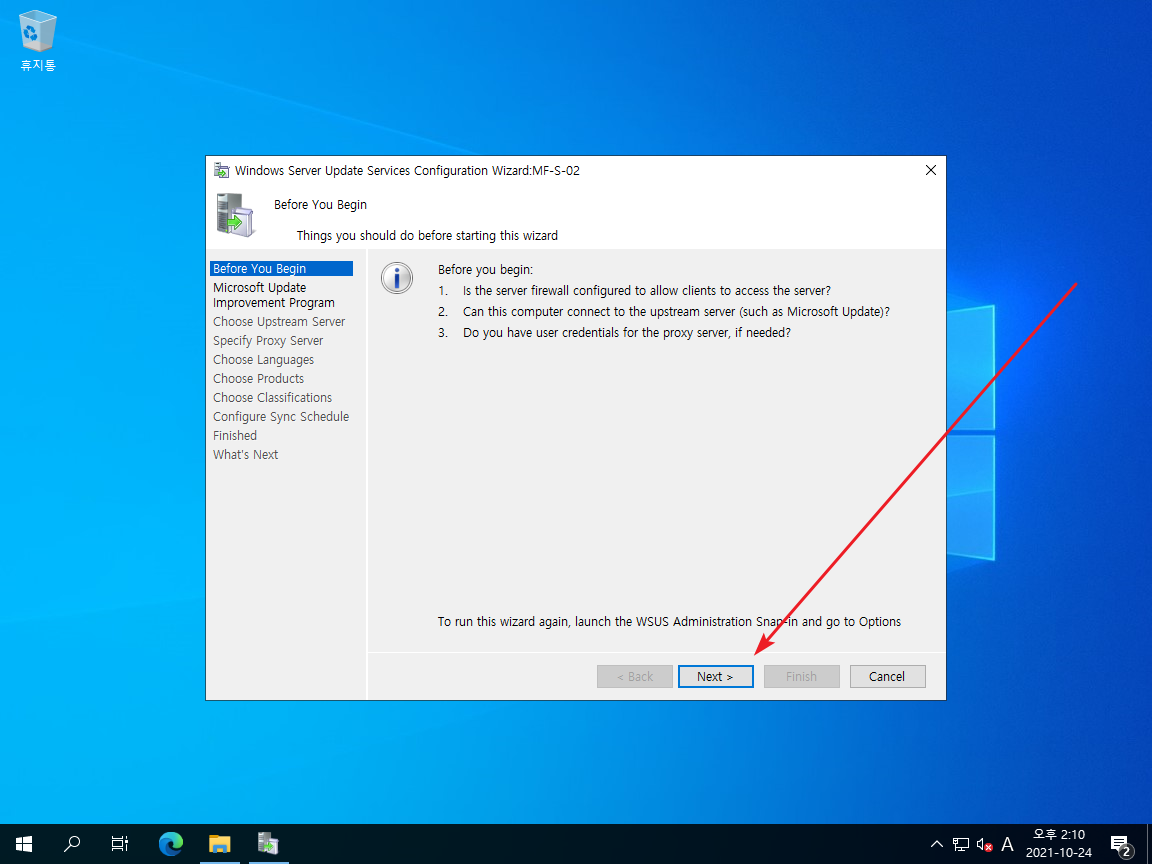Open the notification center icon
This screenshot has width=1152, height=864.
pos(1120,845)
